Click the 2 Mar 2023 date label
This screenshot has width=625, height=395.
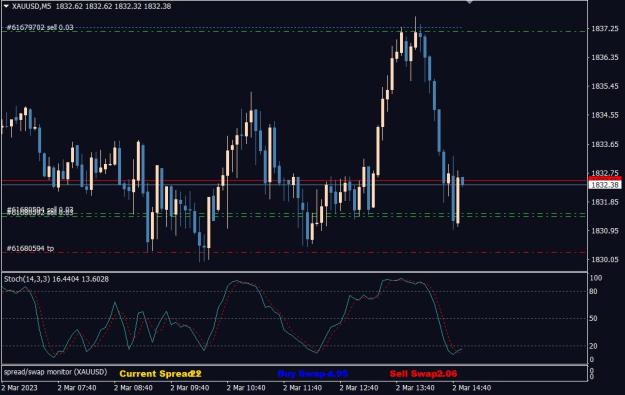point(19,388)
